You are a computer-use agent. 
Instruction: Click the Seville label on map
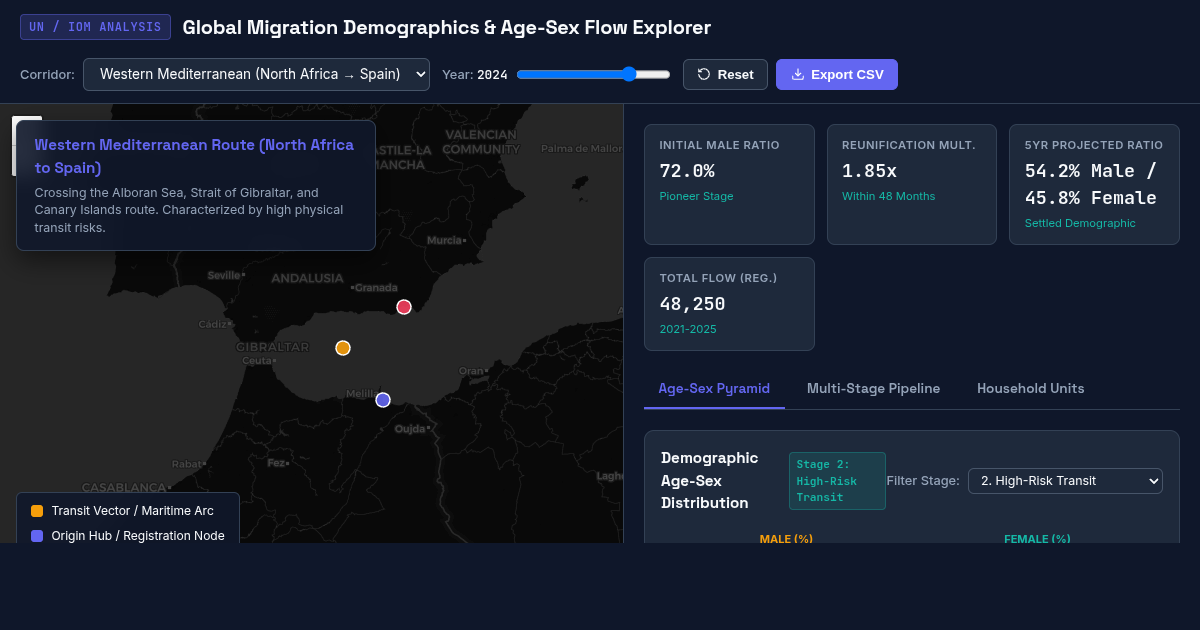tap(224, 275)
